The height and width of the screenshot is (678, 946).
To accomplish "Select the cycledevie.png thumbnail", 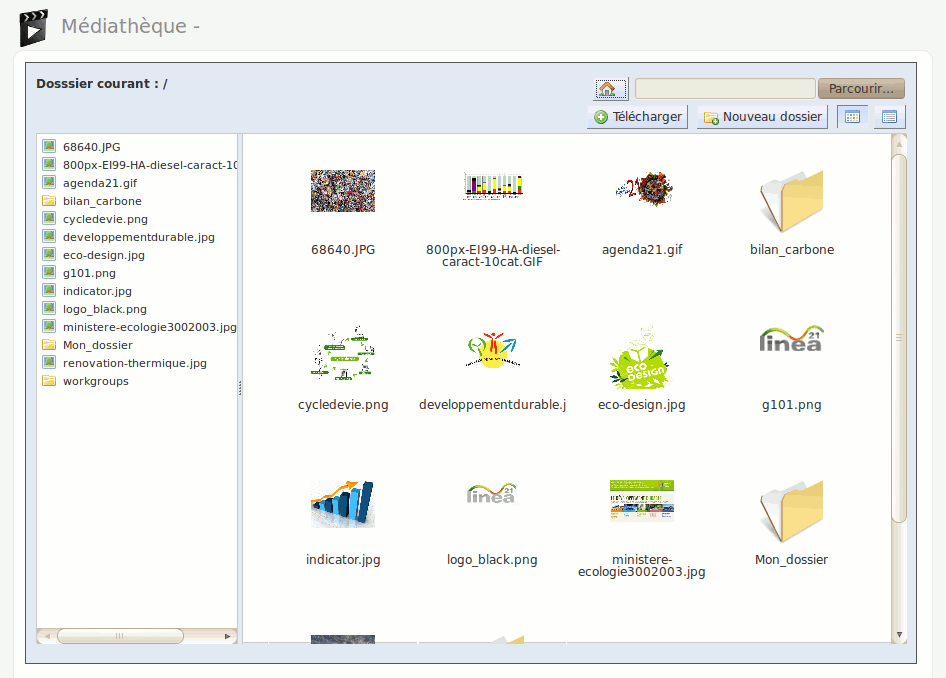I will (343, 352).
